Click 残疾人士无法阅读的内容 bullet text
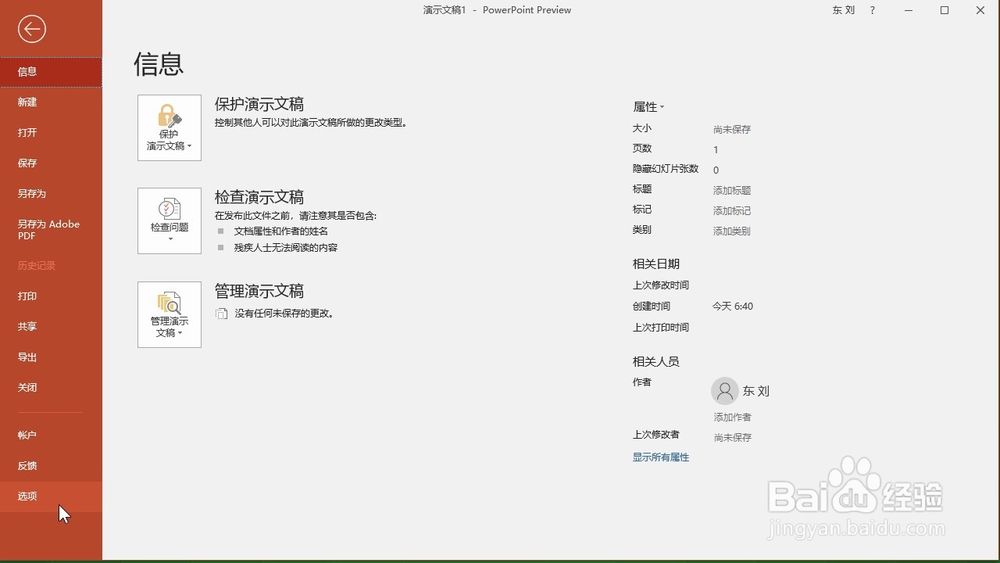 pyautogui.click(x=286, y=247)
